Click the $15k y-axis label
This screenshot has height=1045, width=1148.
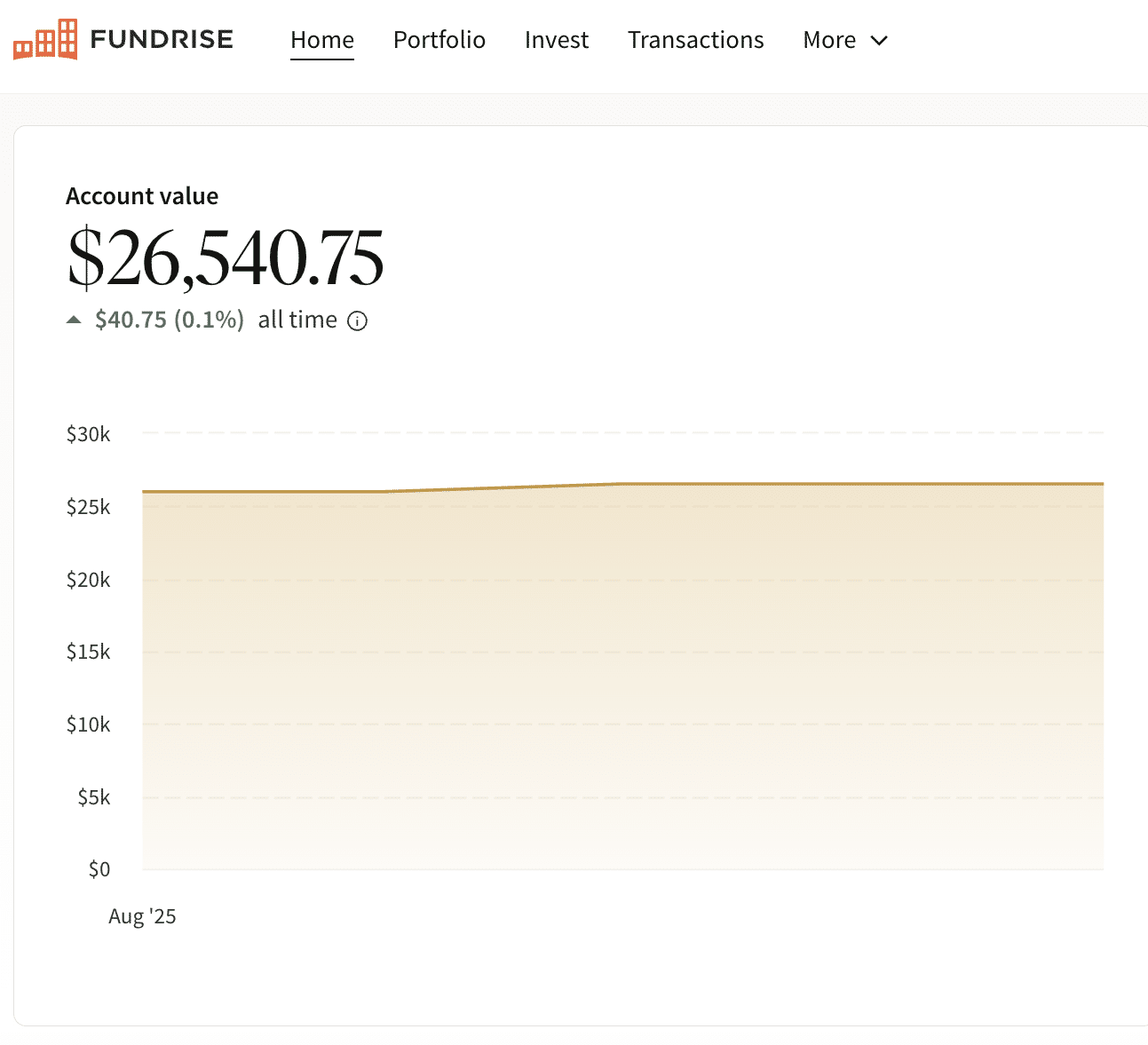pyautogui.click(x=89, y=652)
